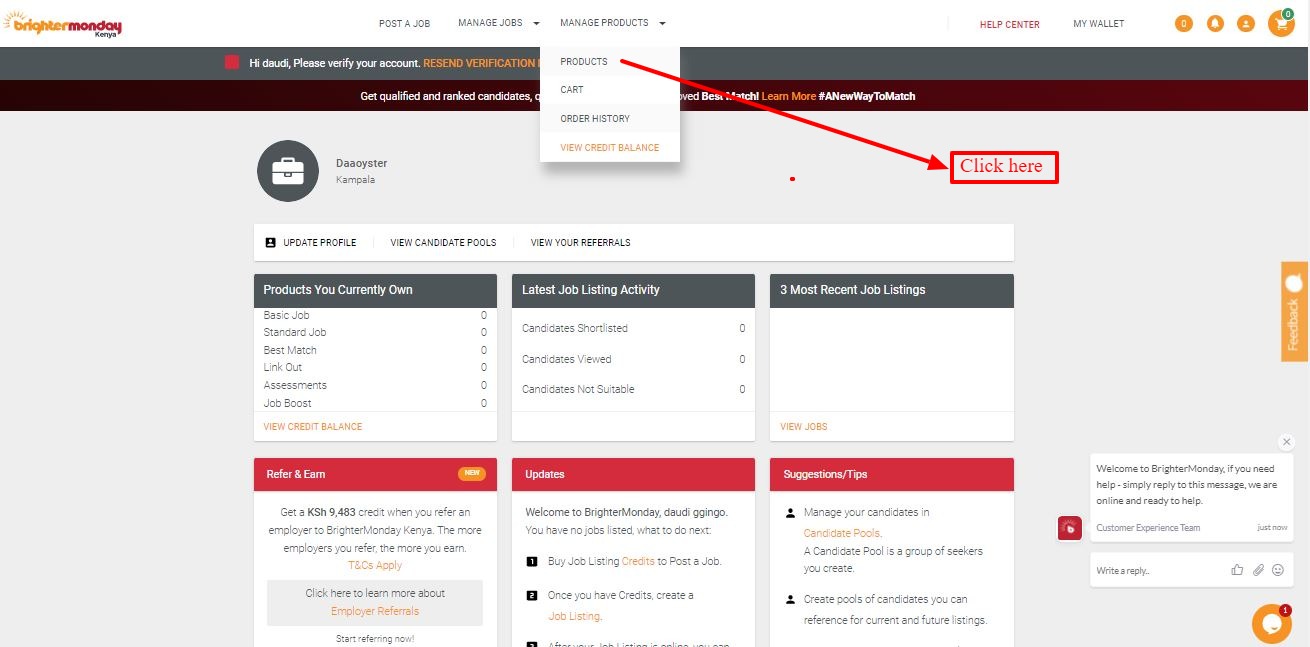Click Update Profile
The image size is (1310, 647).
point(320,242)
